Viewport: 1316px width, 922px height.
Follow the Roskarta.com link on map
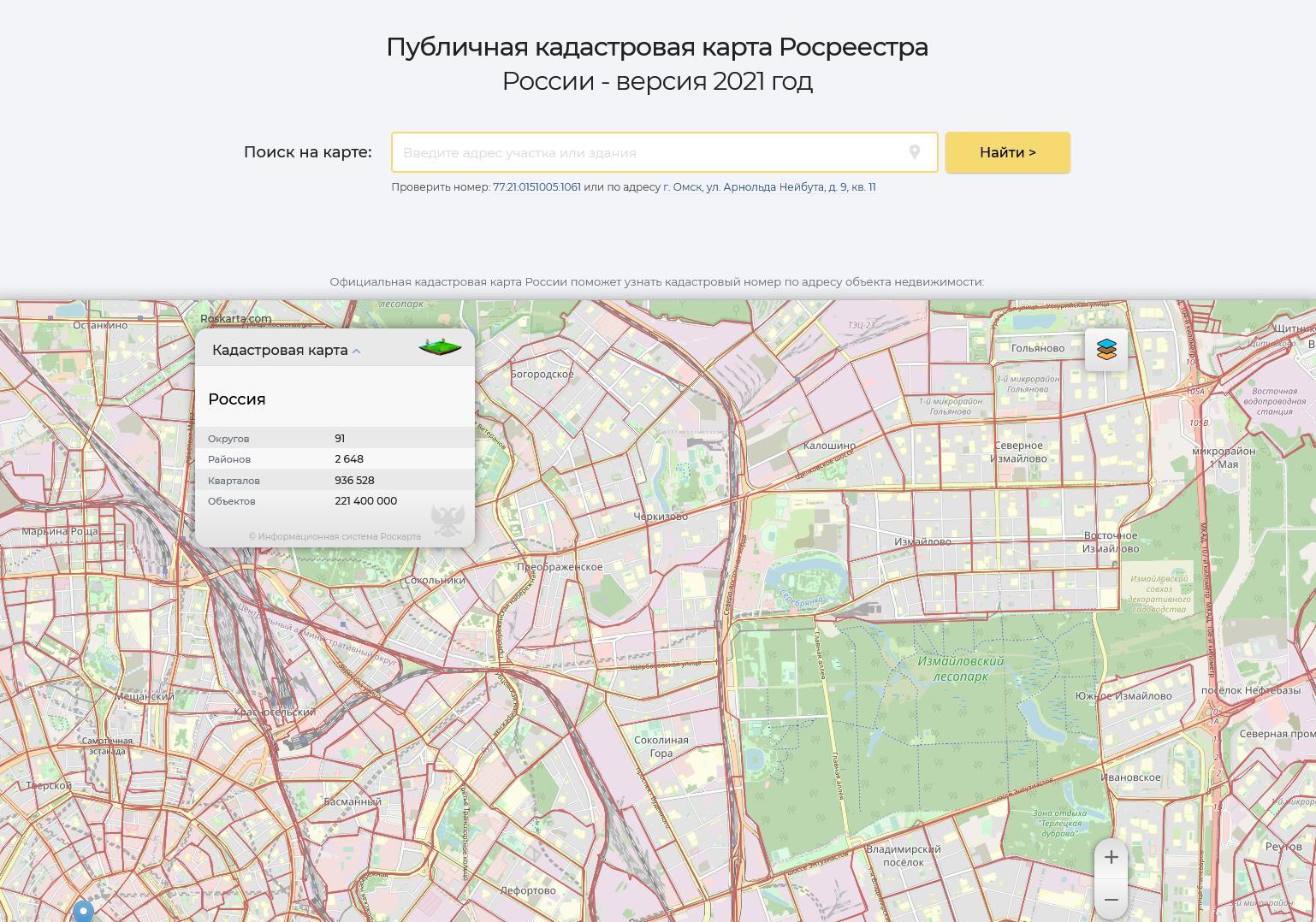[x=235, y=319]
